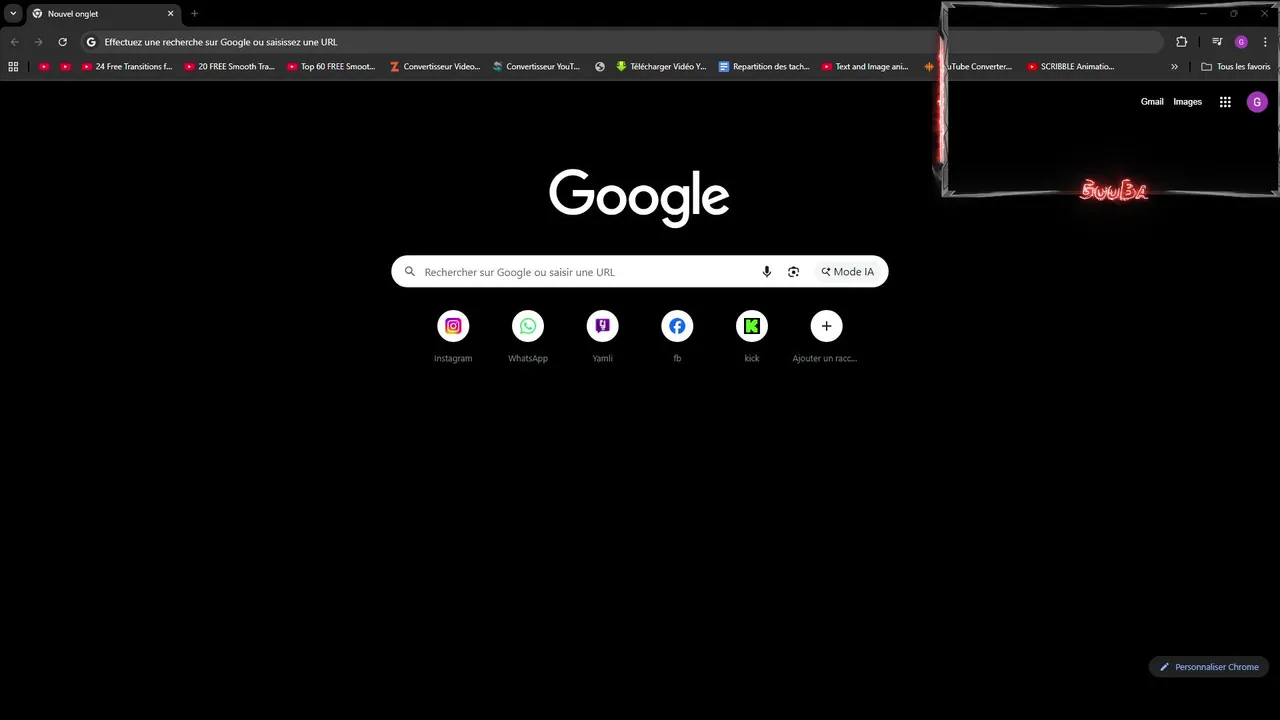Image resolution: width=1280 pixels, height=720 pixels.
Task: Open Mode IA button
Action: pos(848,272)
